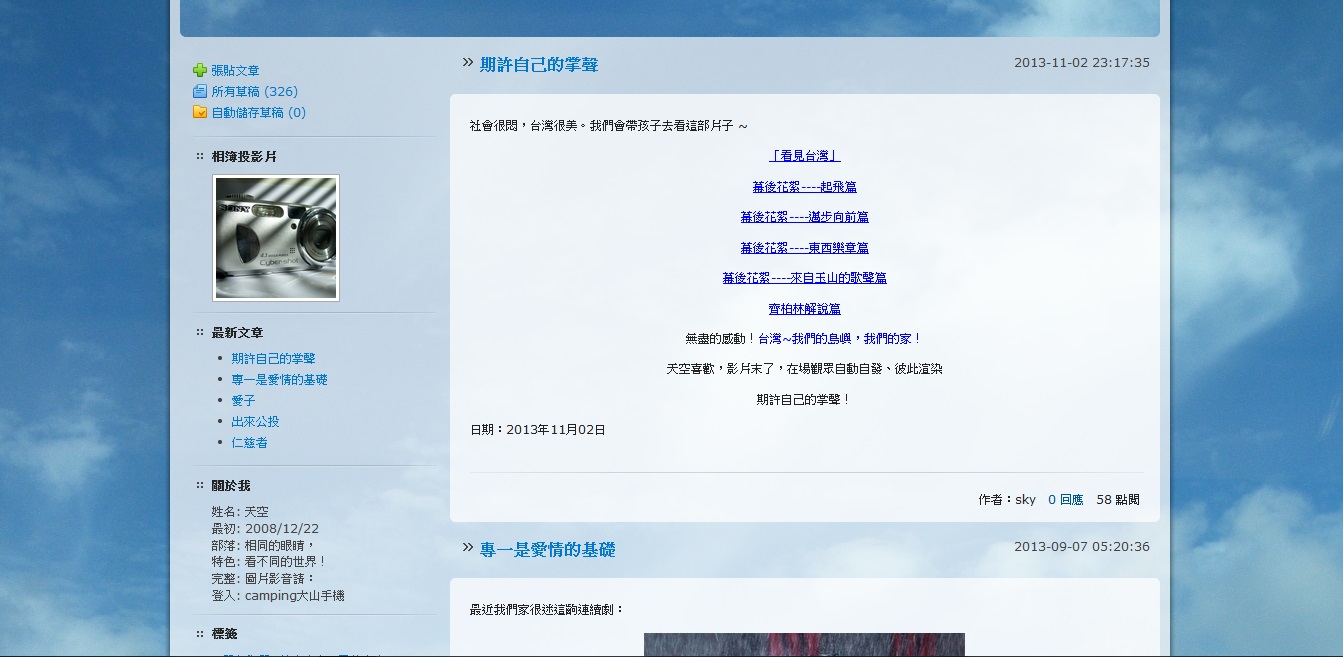This screenshot has width=1343, height=657.
Task: Click the folder icon beside 自動儲存草稿
Action: pyautogui.click(x=200, y=112)
